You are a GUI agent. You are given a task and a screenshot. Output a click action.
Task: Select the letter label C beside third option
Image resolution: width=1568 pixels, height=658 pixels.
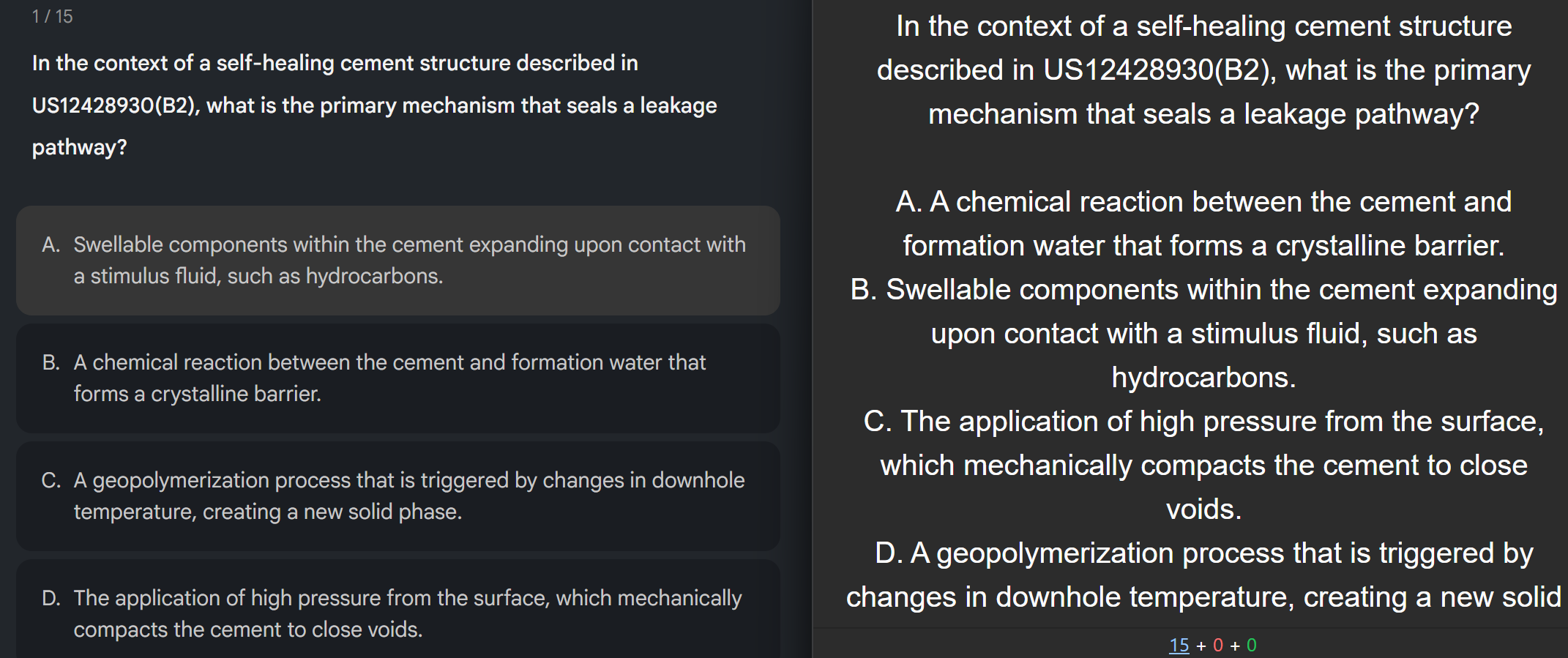51,480
